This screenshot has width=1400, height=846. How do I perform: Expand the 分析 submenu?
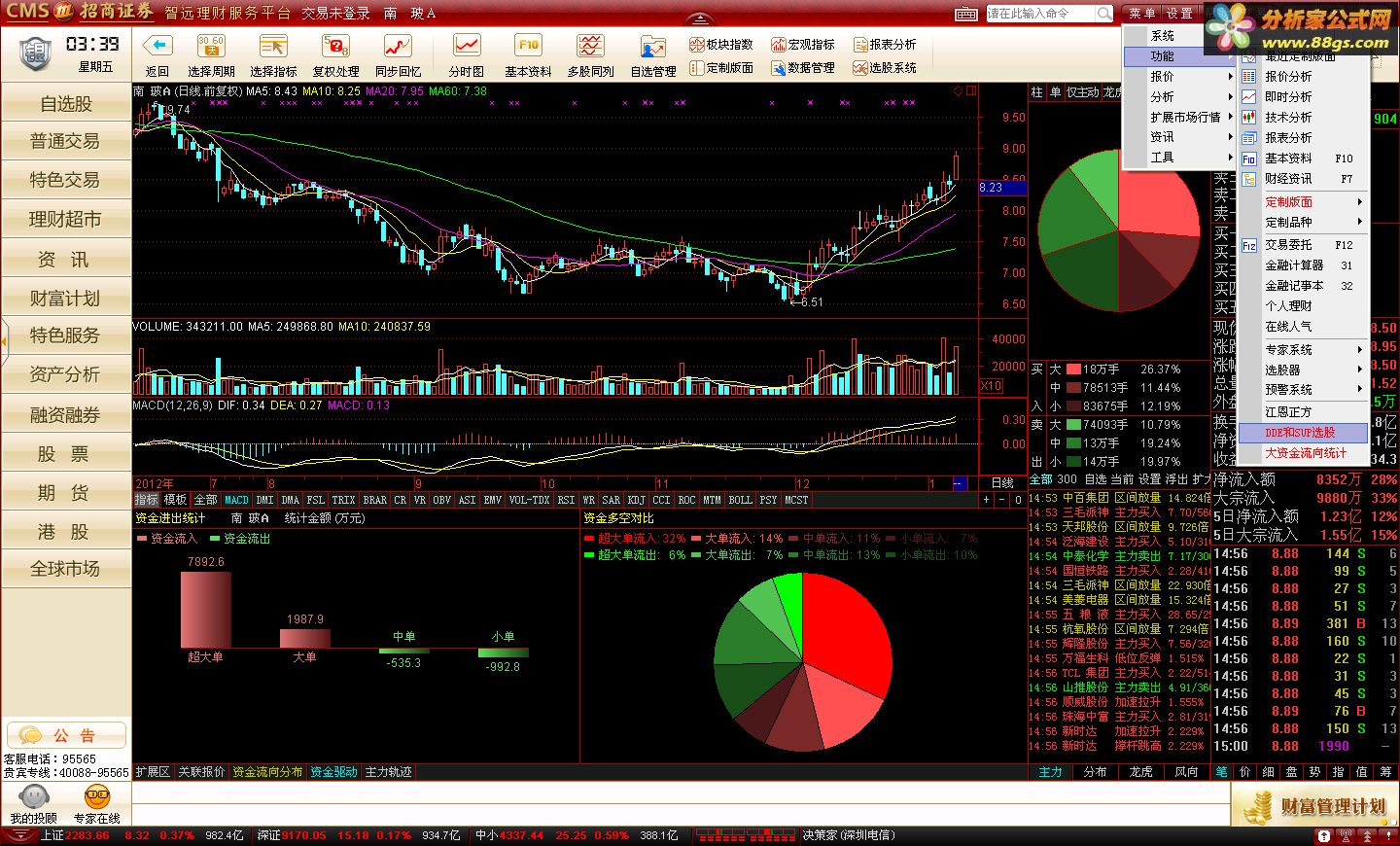tap(1179, 96)
